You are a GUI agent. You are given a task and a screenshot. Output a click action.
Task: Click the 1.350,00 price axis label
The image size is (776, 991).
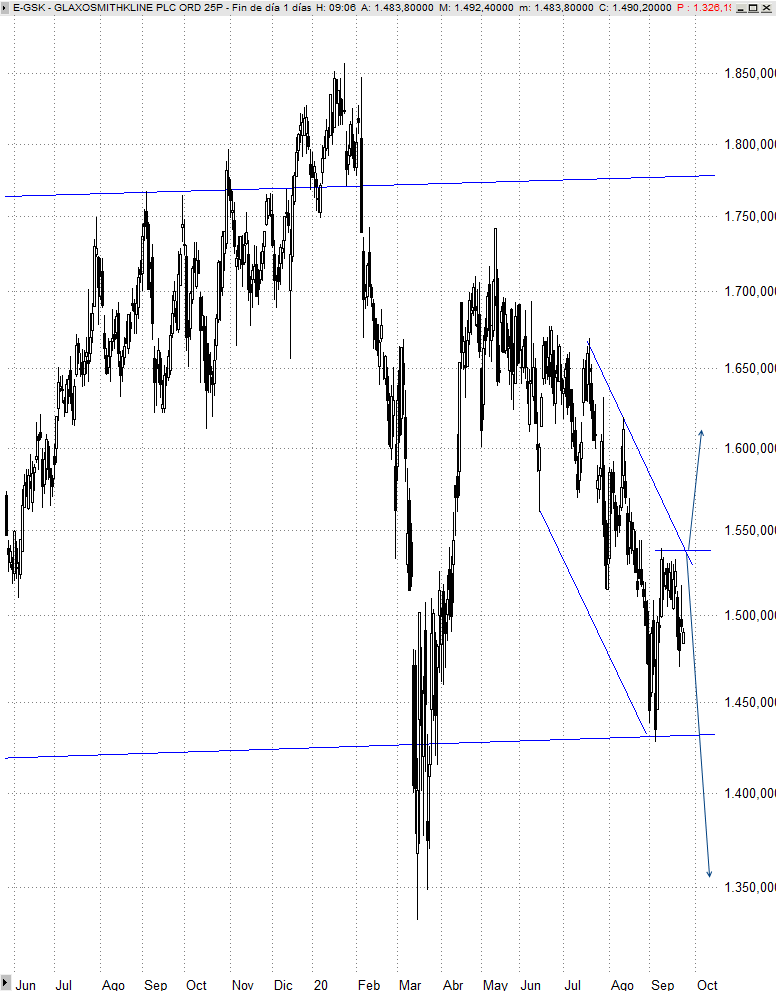749,887
